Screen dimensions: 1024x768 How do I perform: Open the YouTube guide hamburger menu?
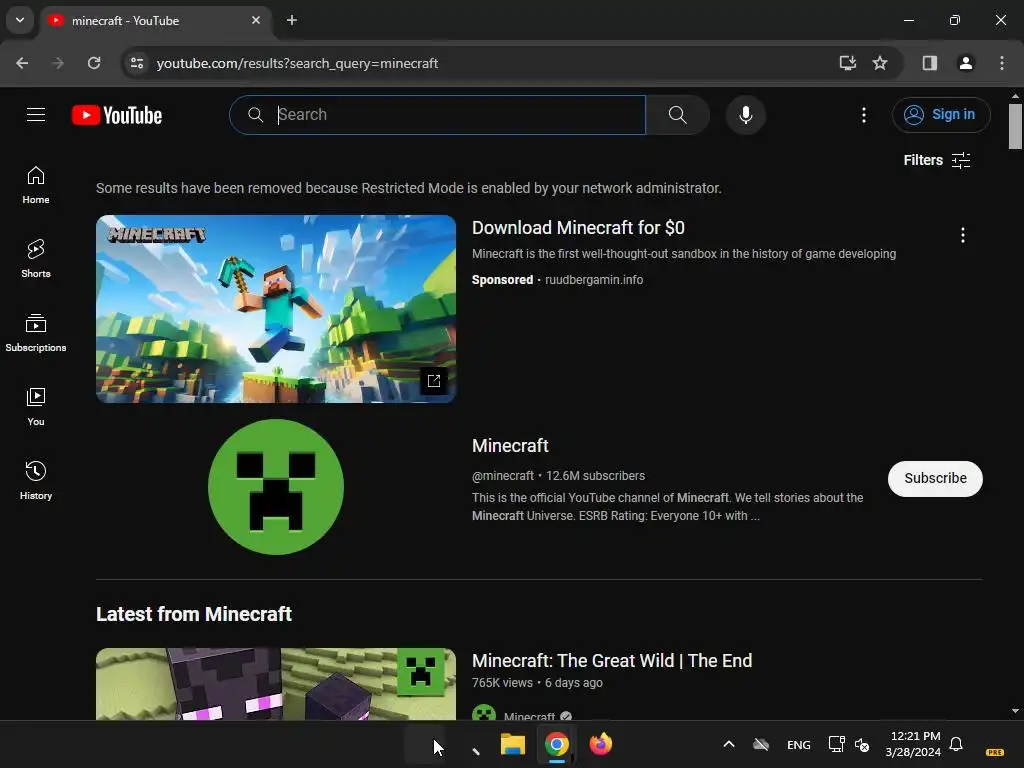[36, 115]
